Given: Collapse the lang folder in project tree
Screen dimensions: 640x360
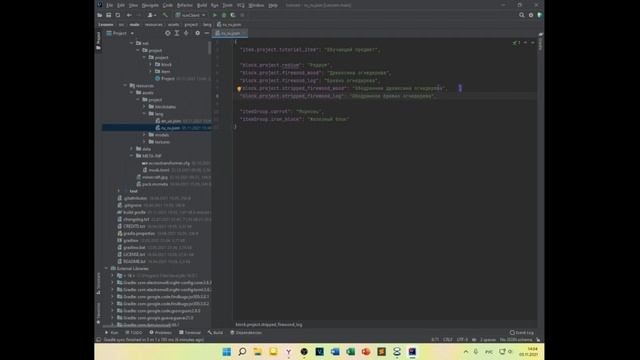Looking at the screenshot, I should click(144, 114).
